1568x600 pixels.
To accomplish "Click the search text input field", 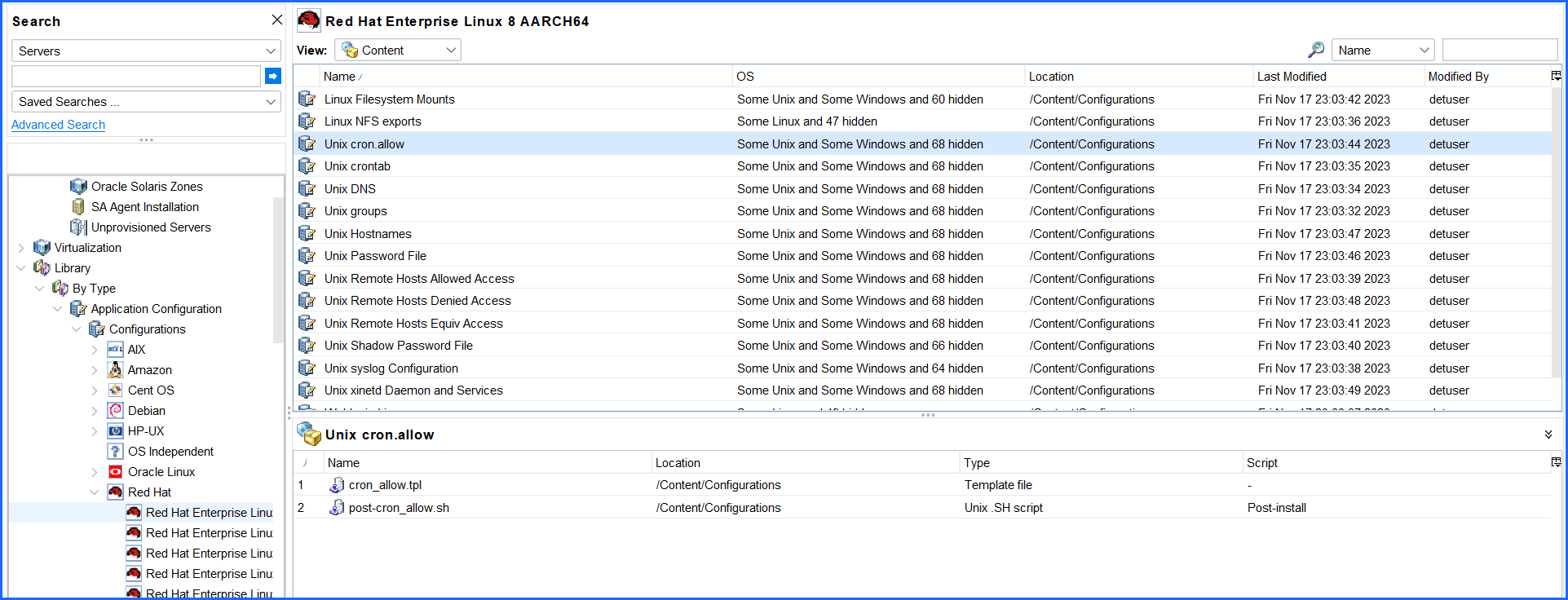I will tap(136, 76).
